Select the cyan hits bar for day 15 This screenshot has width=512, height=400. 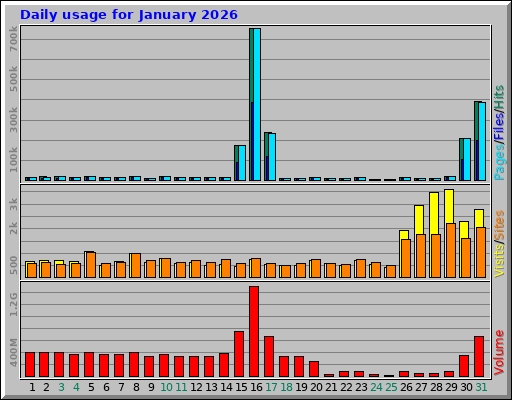242,163
